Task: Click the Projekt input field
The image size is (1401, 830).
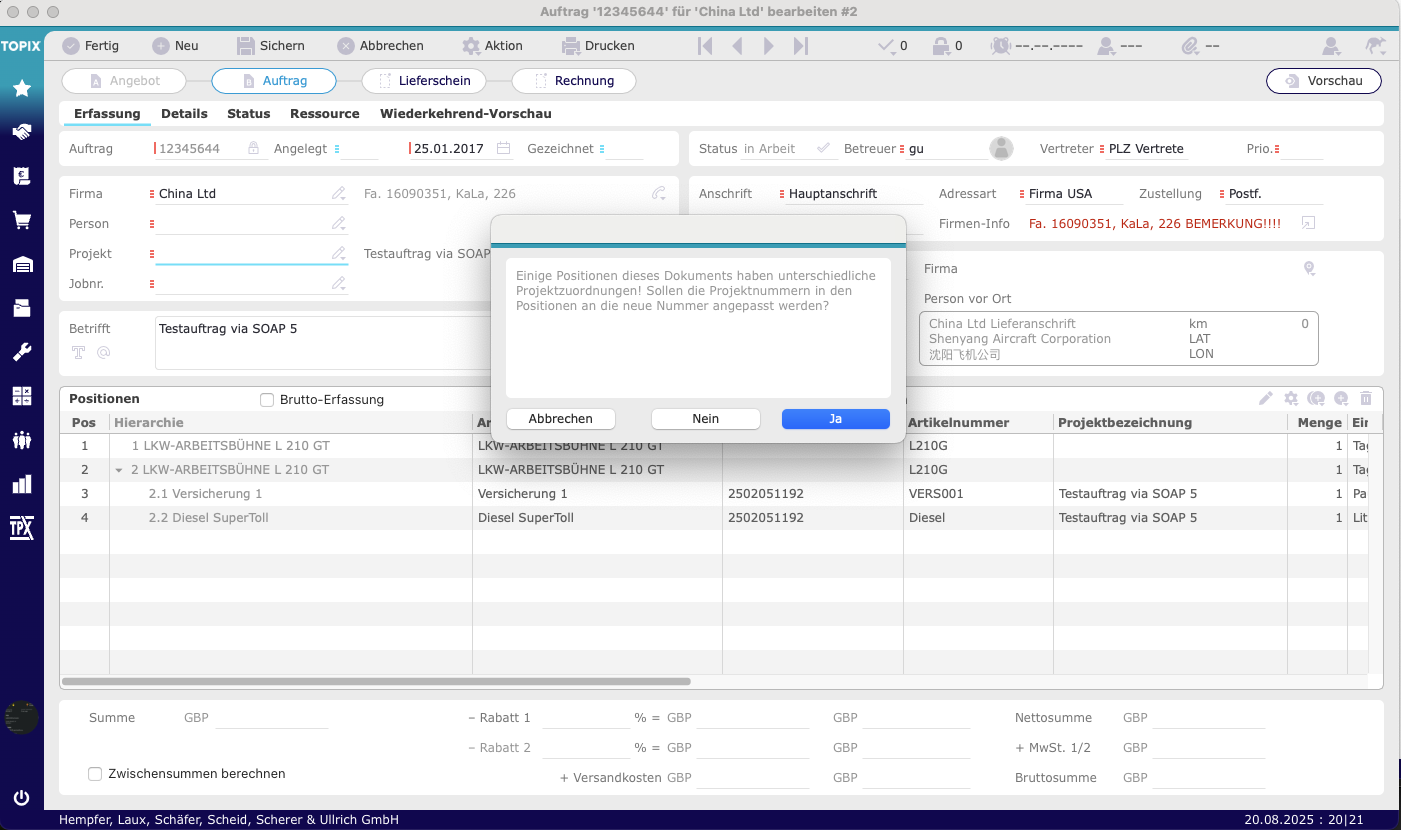Action: point(245,254)
